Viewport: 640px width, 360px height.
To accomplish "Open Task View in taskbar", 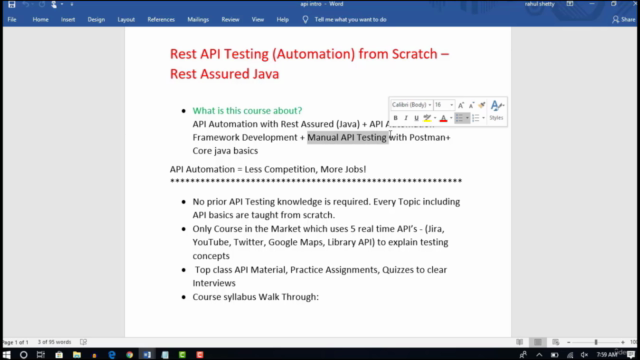I will click(41, 355).
